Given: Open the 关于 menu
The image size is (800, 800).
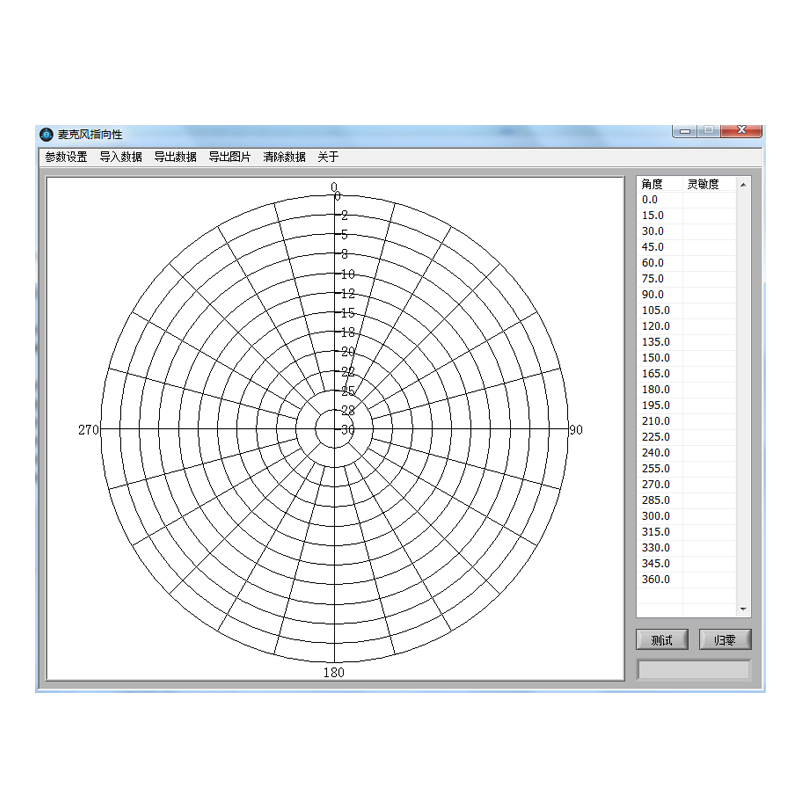Looking at the screenshot, I should click(328, 157).
